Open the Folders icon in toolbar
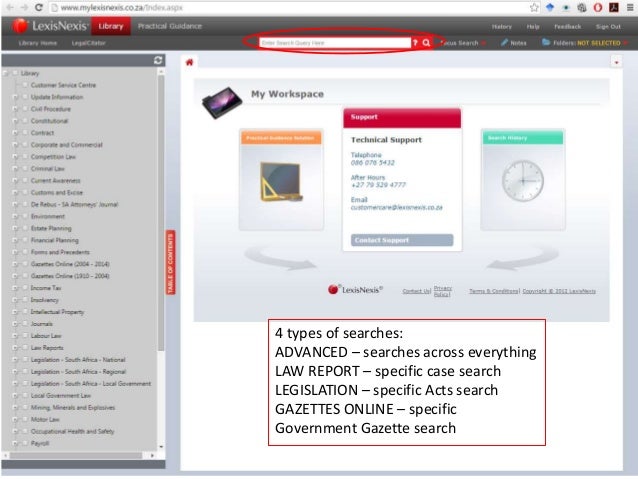 point(546,42)
